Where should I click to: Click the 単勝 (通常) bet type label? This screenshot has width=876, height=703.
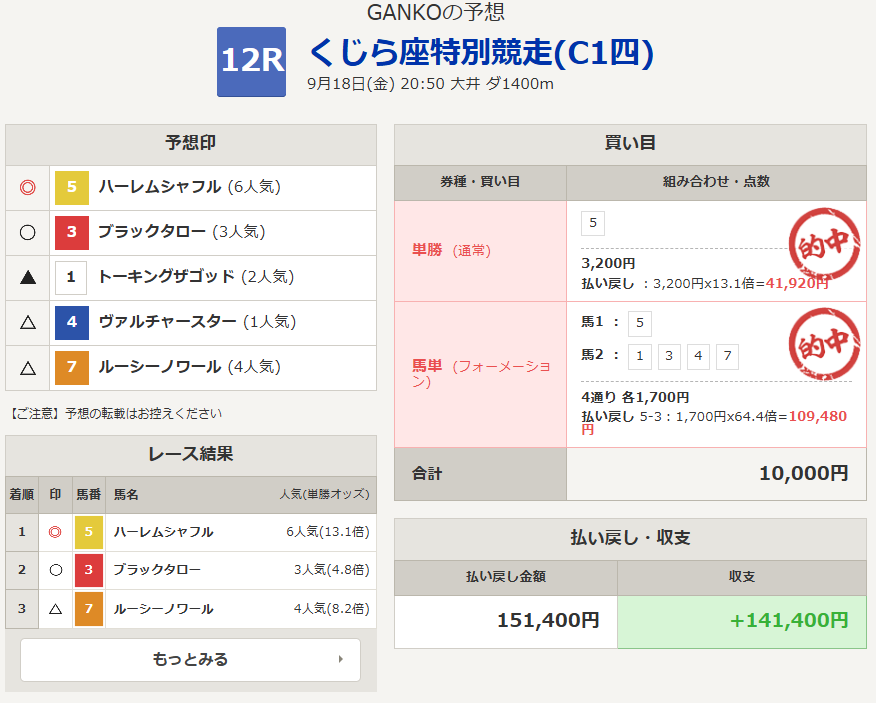tap(451, 250)
